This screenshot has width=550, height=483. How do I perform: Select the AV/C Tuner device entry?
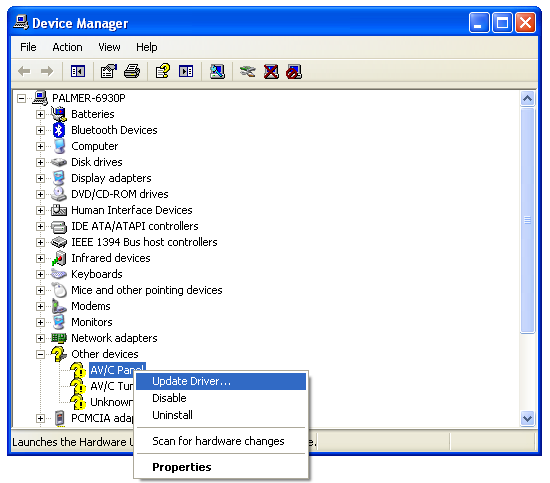(112, 386)
